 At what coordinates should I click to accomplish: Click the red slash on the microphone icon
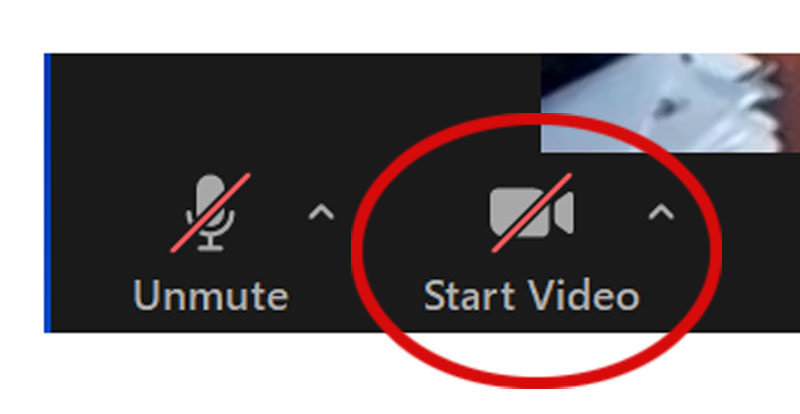(x=210, y=213)
